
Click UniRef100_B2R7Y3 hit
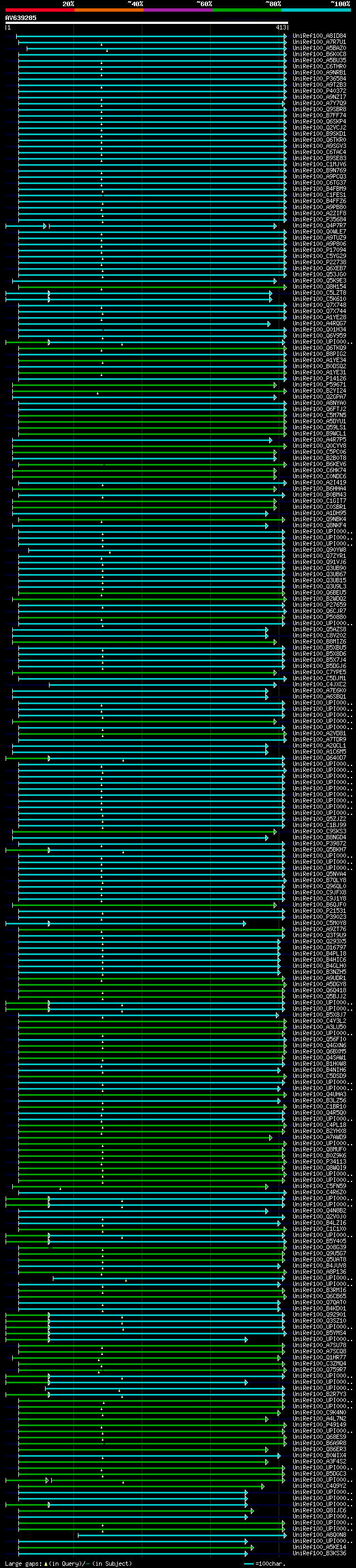pyautogui.click(x=319, y=1394)
